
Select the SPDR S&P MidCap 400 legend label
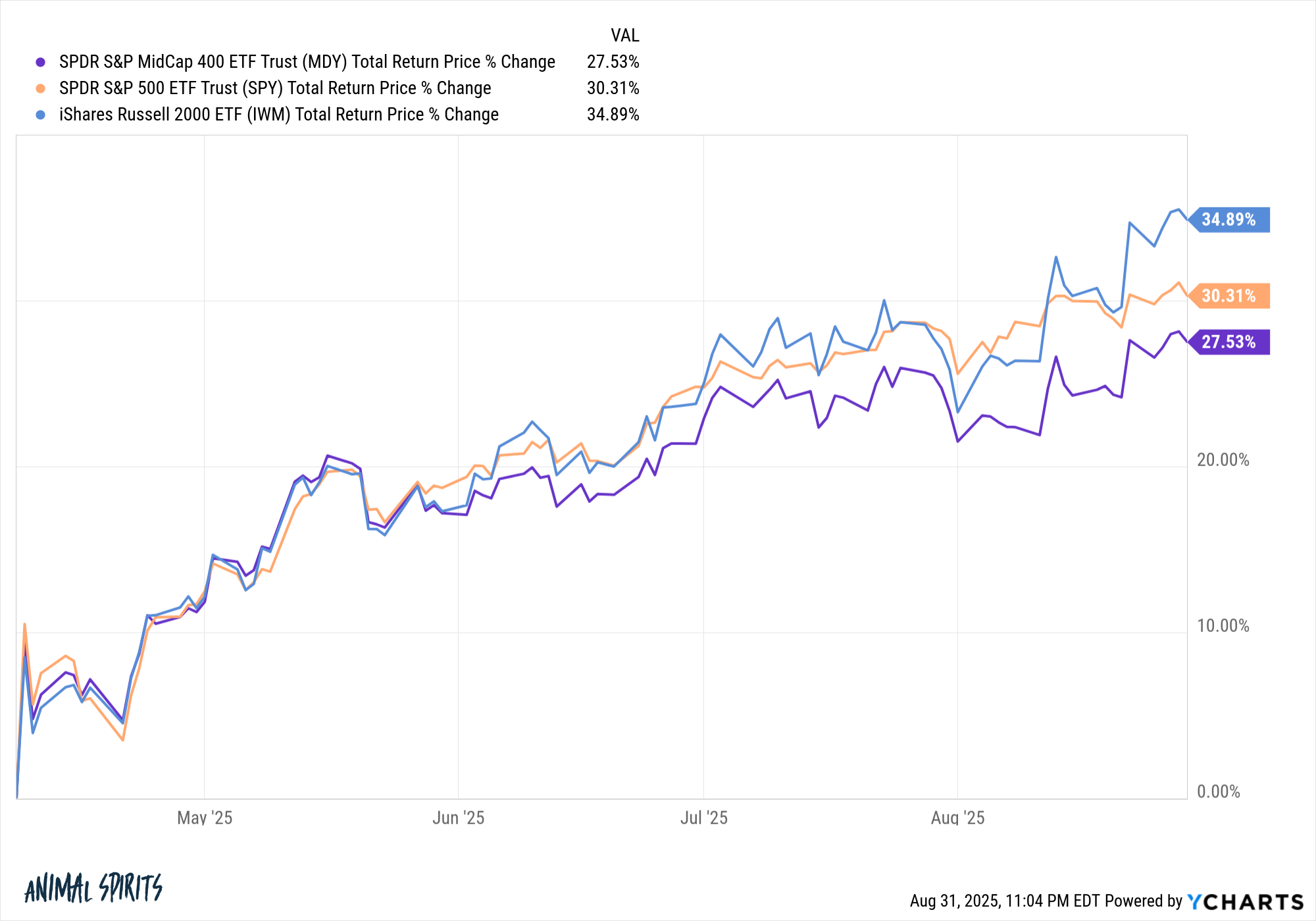[x=307, y=62]
